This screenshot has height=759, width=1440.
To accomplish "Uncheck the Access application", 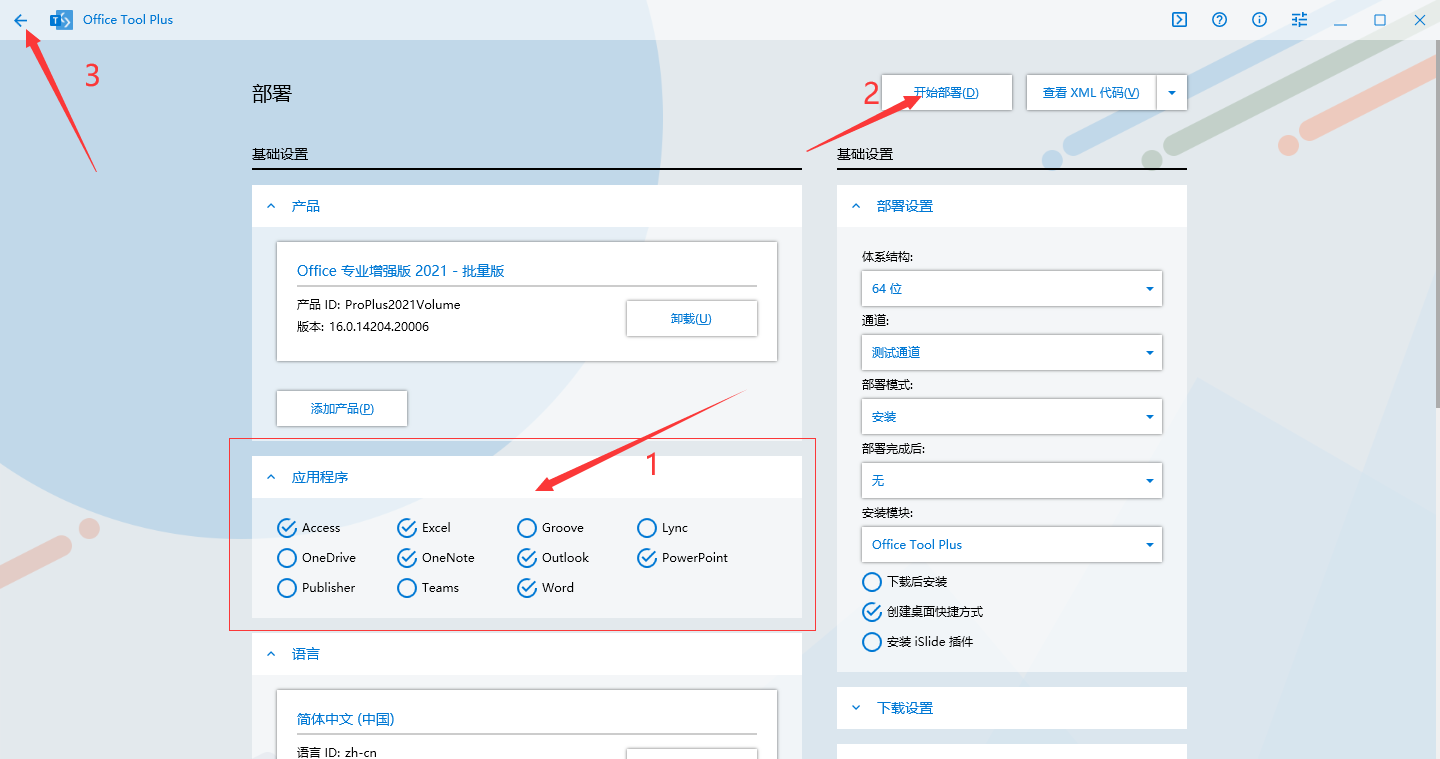I will (287, 528).
